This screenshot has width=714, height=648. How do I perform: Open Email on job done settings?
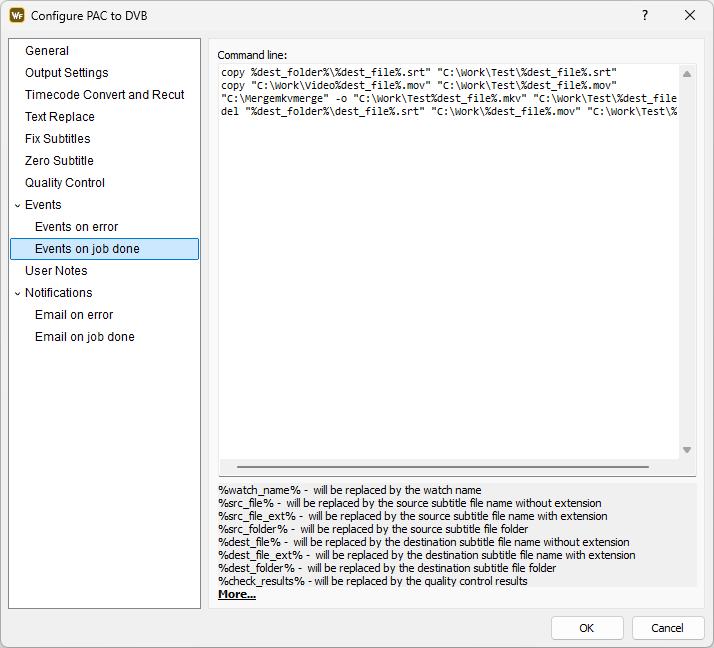click(x=84, y=337)
